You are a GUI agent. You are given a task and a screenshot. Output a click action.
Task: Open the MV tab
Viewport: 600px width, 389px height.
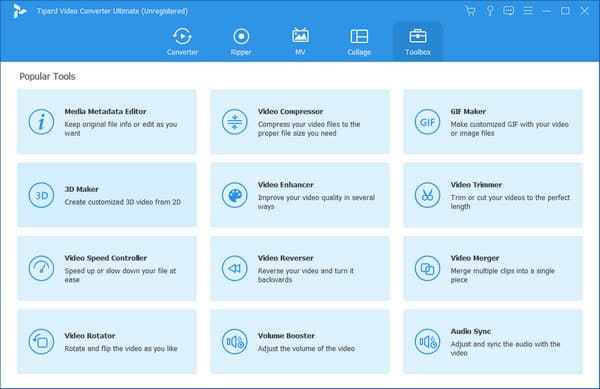point(300,42)
